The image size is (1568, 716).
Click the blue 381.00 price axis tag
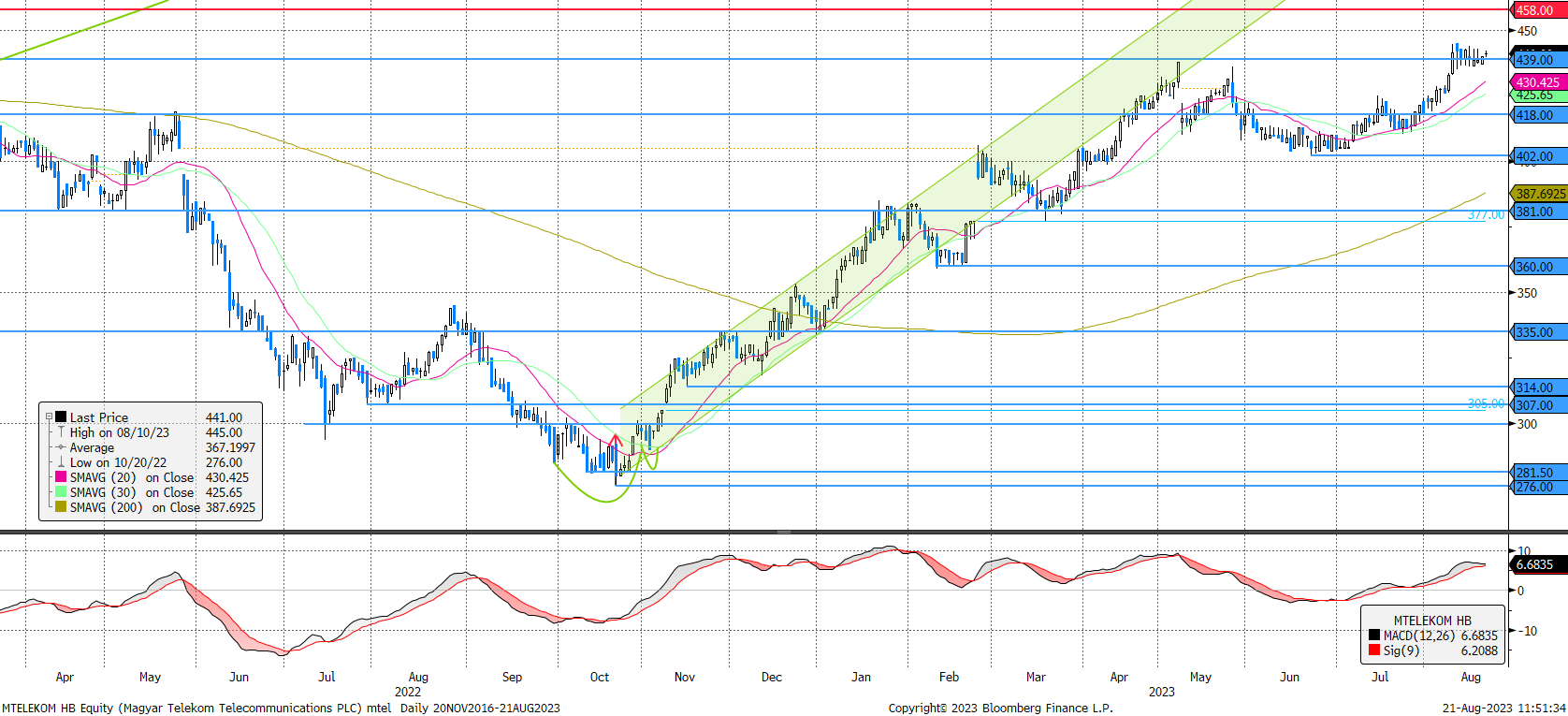pos(1538,212)
